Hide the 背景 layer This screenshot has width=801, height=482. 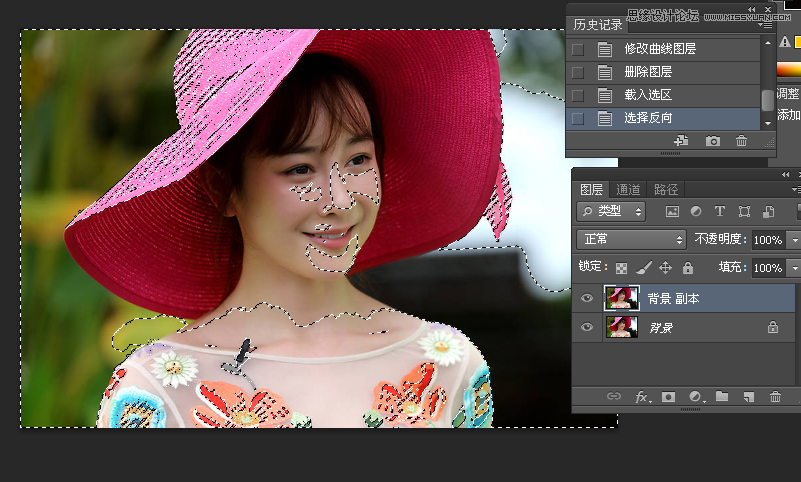(586, 327)
